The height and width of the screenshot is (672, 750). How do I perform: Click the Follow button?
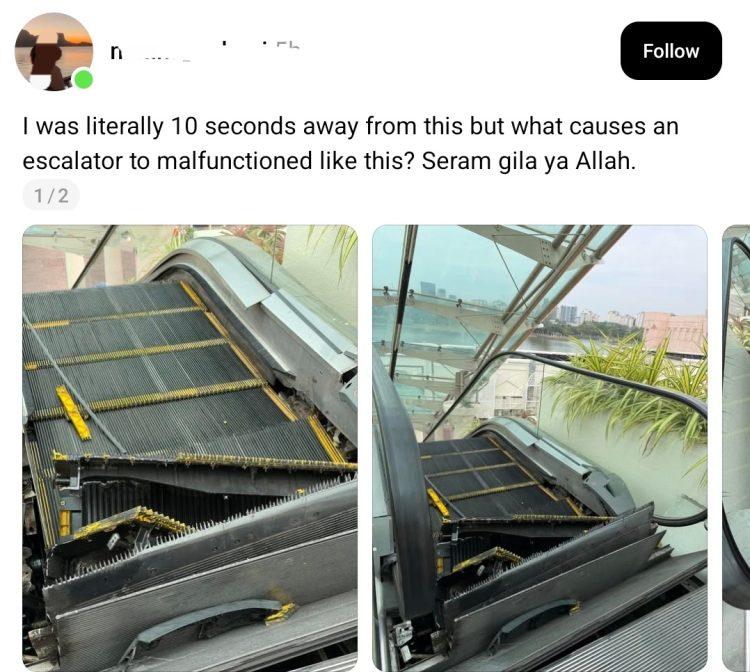point(671,51)
